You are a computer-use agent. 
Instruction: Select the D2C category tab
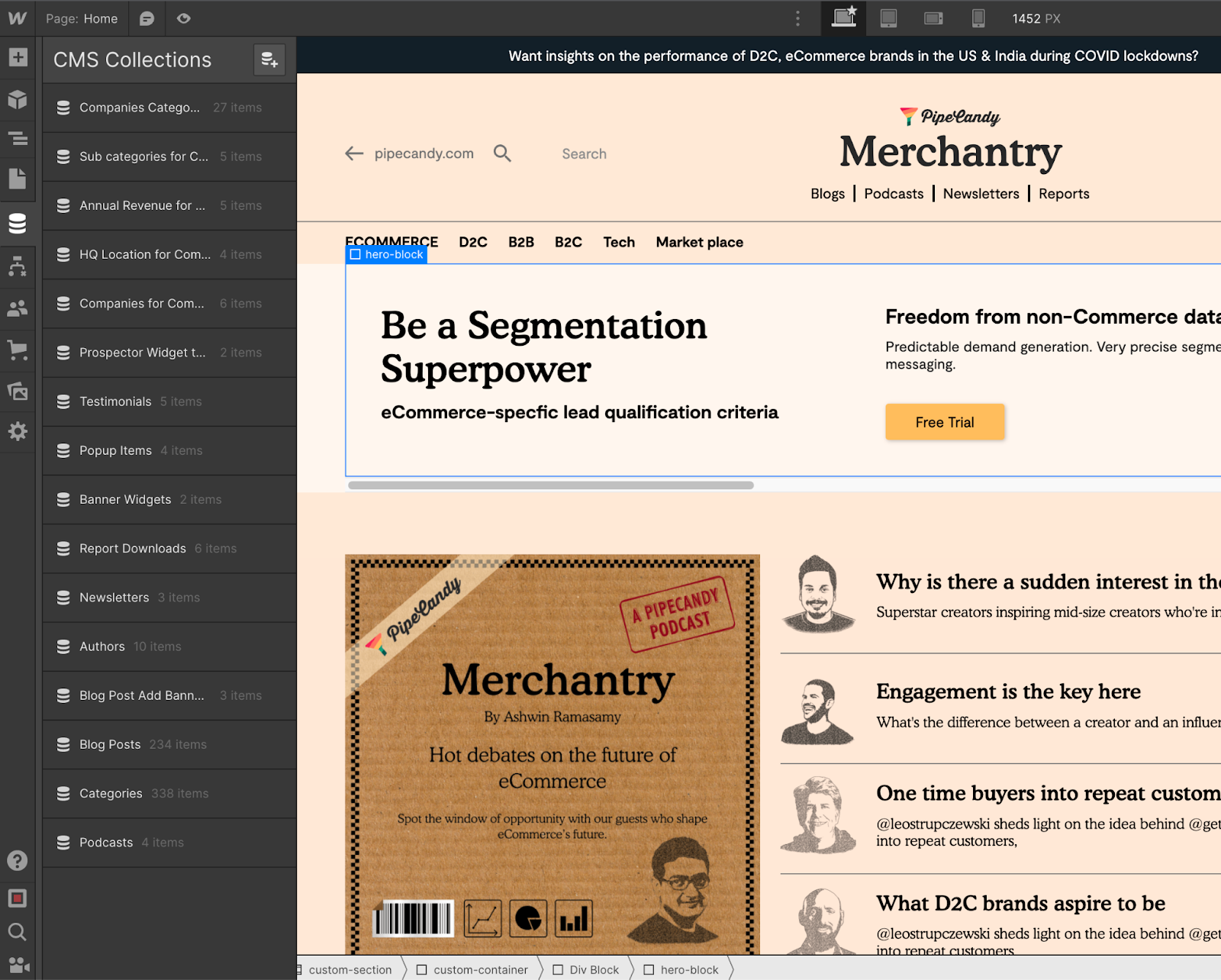[x=473, y=242]
